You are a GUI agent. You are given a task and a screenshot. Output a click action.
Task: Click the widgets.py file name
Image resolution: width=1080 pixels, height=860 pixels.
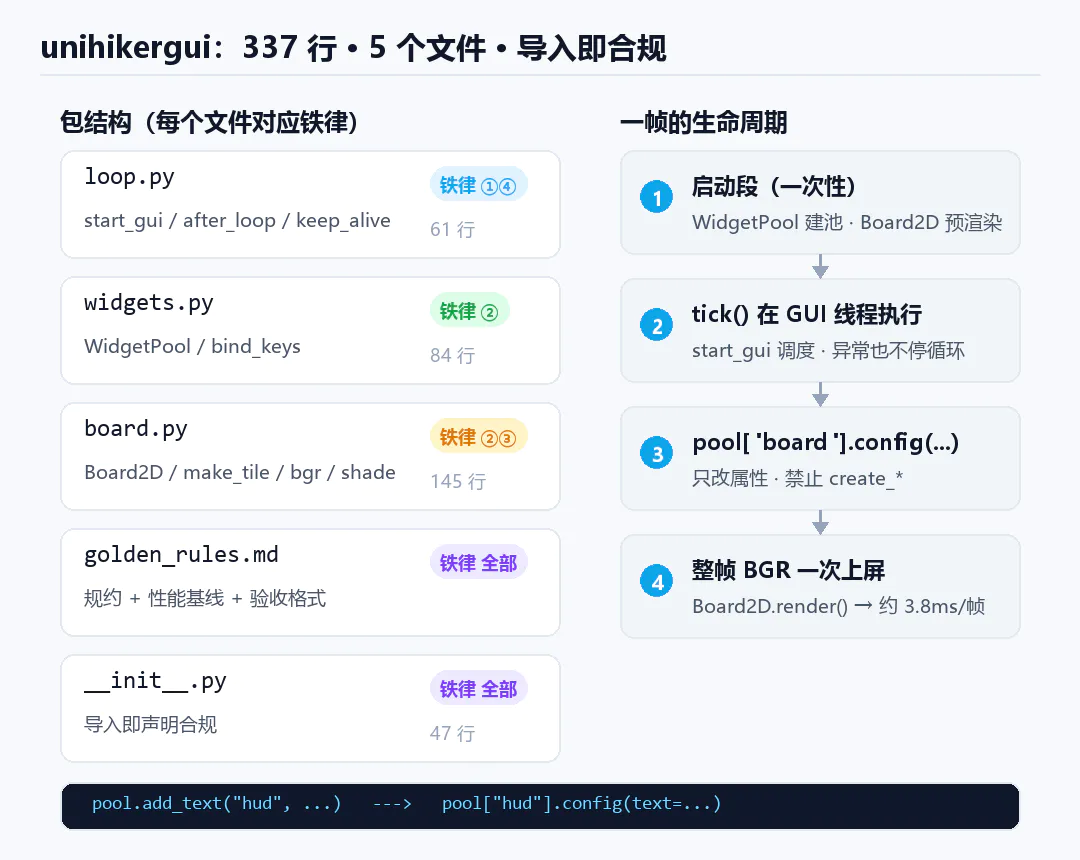[148, 303]
